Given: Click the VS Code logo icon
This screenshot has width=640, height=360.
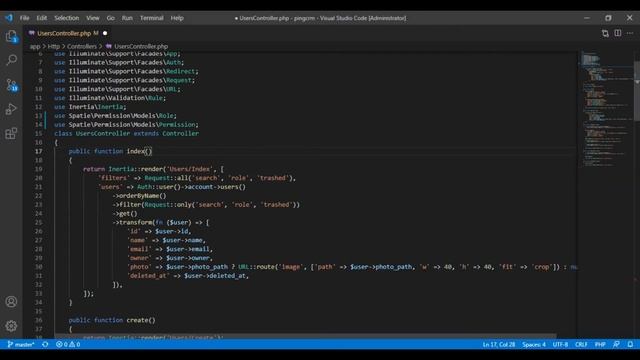Looking at the screenshot, I should click(9, 18).
